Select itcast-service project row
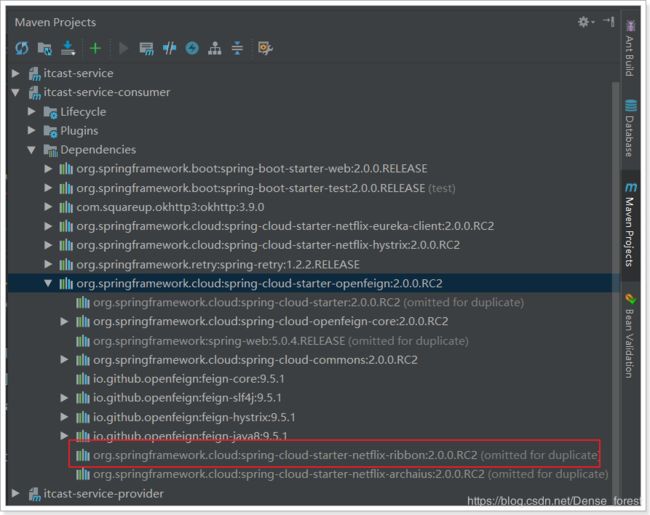The image size is (650, 515). point(309,73)
